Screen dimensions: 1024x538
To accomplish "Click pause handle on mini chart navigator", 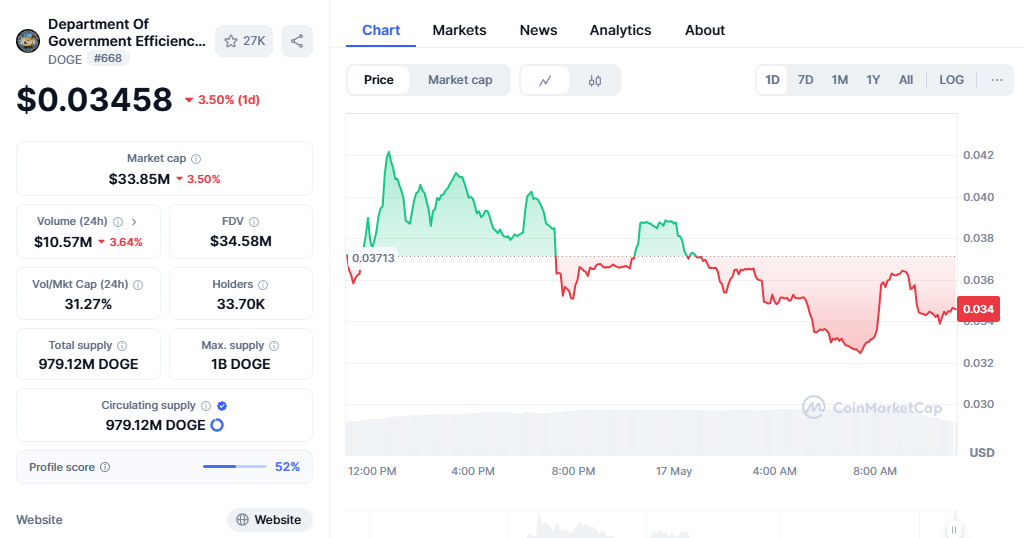I will pos(954,530).
